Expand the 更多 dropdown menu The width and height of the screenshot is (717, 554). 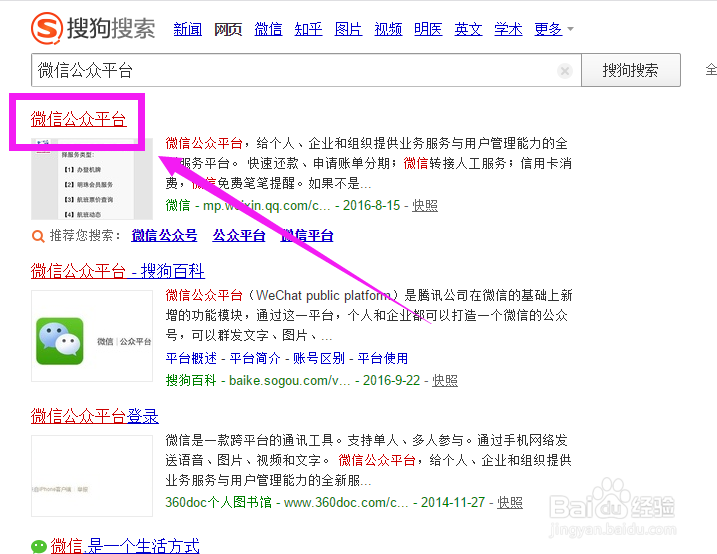click(553, 29)
